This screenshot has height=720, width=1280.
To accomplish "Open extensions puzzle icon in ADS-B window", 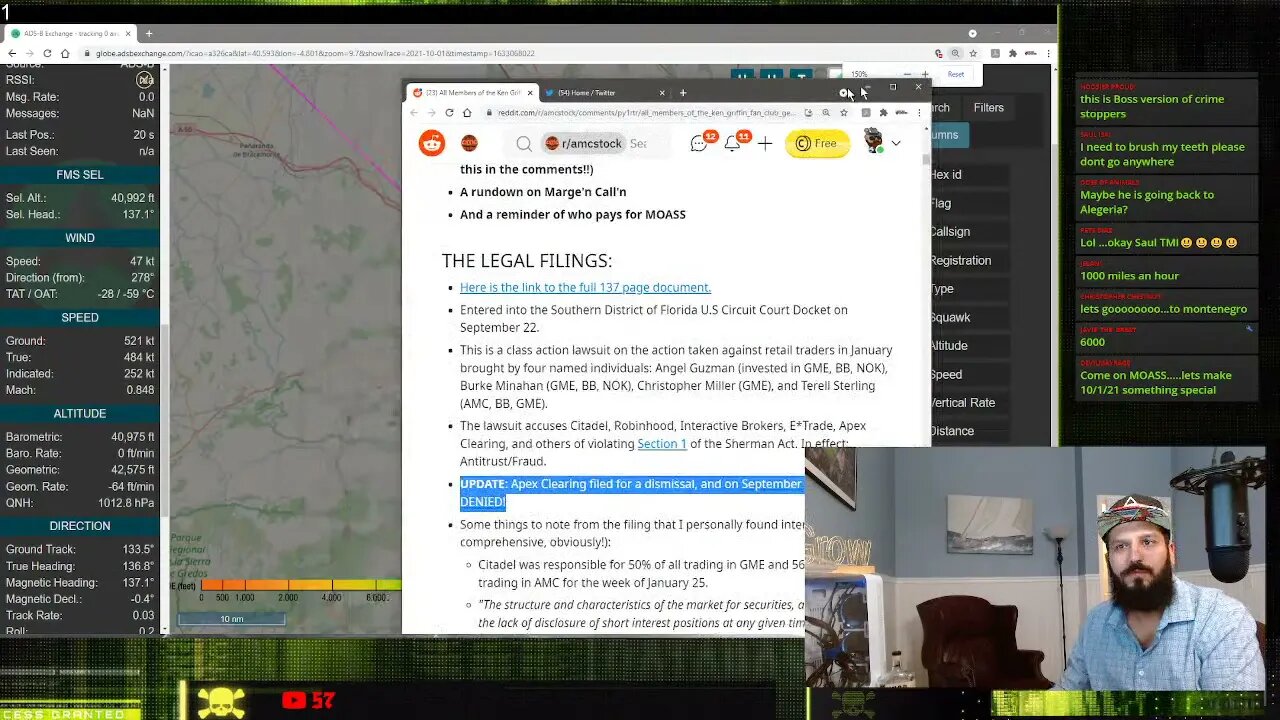I will coord(1013,53).
